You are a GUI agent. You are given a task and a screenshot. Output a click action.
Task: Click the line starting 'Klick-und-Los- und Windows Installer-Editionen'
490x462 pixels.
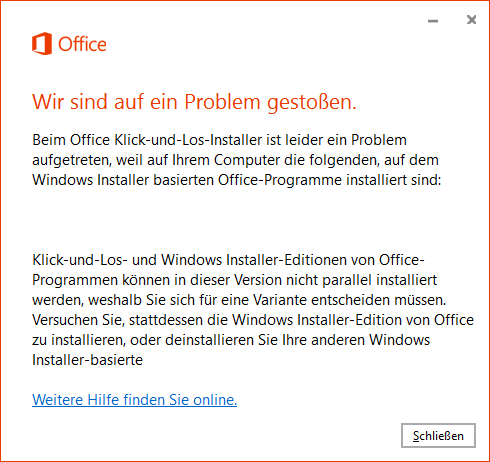click(228, 260)
